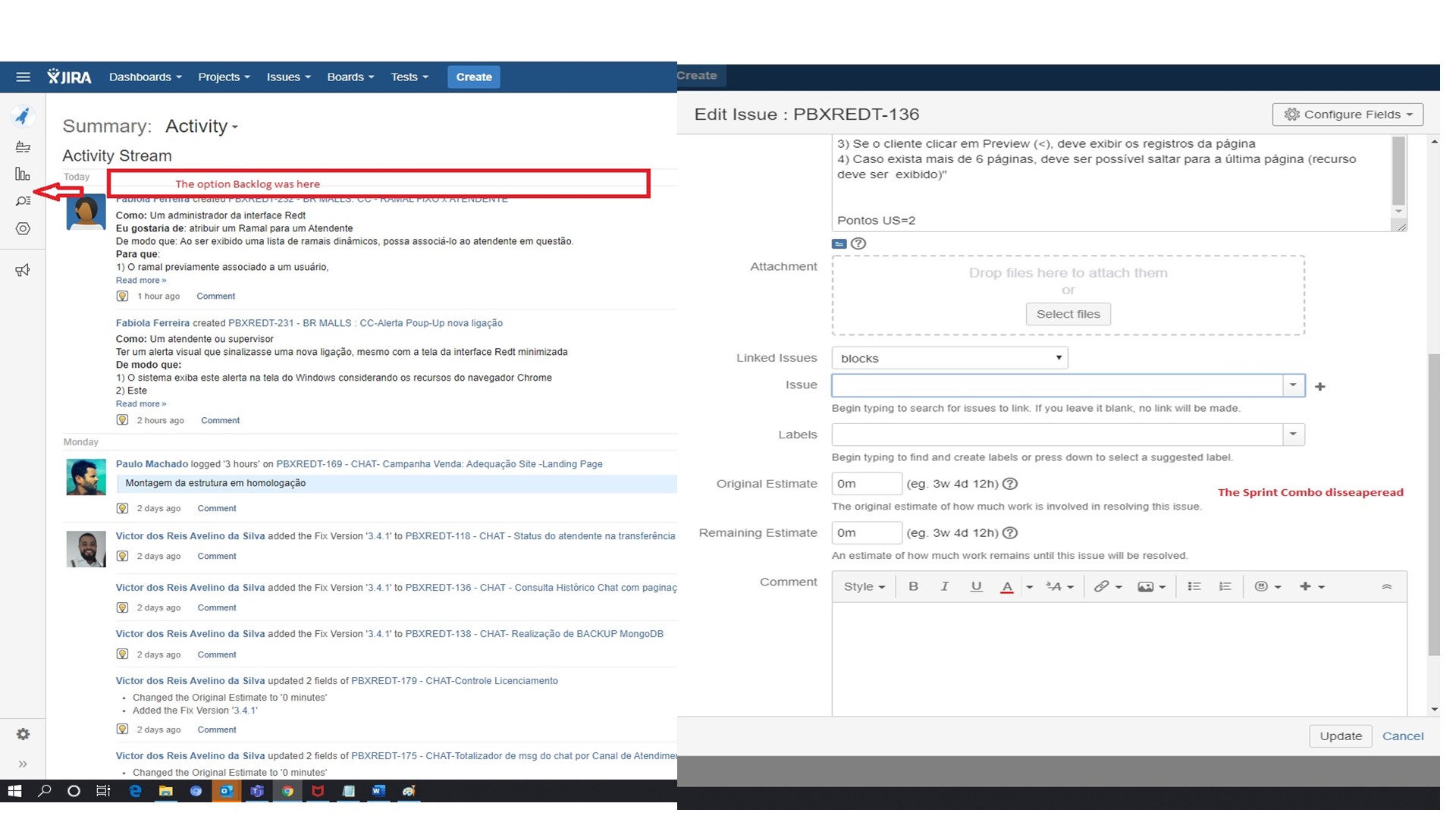This screenshot has height=819, width=1456.
Task: Click the description box scrollbar
Action: pyautogui.click(x=1399, y=173)
